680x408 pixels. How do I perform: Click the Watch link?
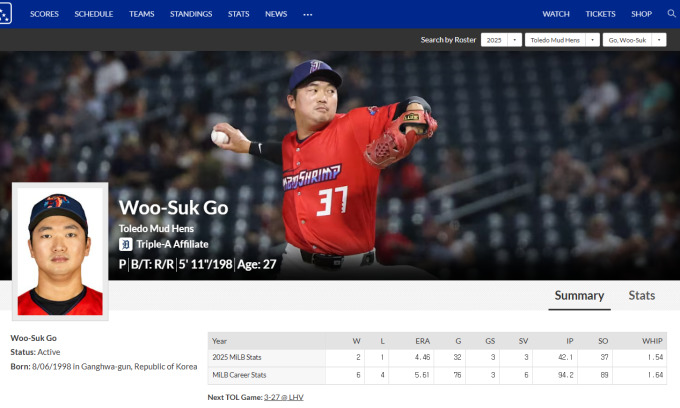pyautogui.click(x=556, y=14)
